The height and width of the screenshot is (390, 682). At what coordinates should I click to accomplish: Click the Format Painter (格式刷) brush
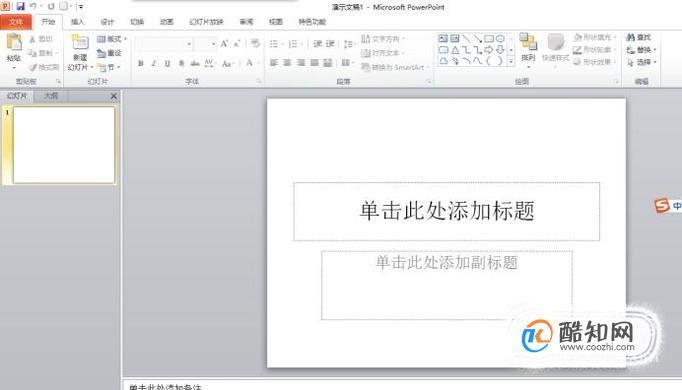coord(44,67)
